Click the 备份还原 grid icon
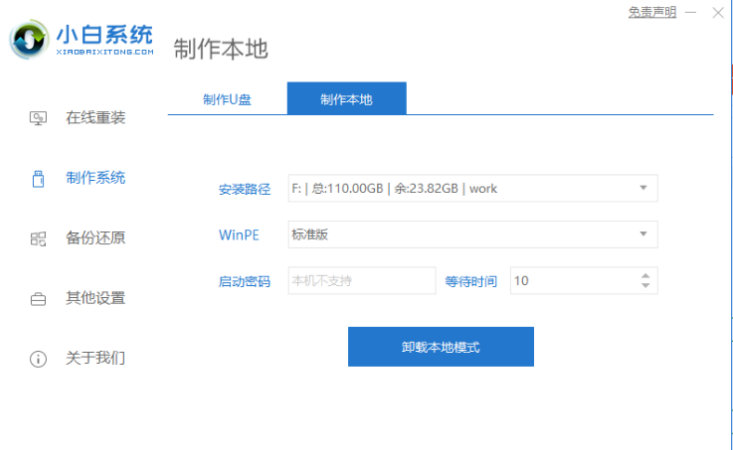The width and height of the screenshot is (733, 450). [38, 239]
